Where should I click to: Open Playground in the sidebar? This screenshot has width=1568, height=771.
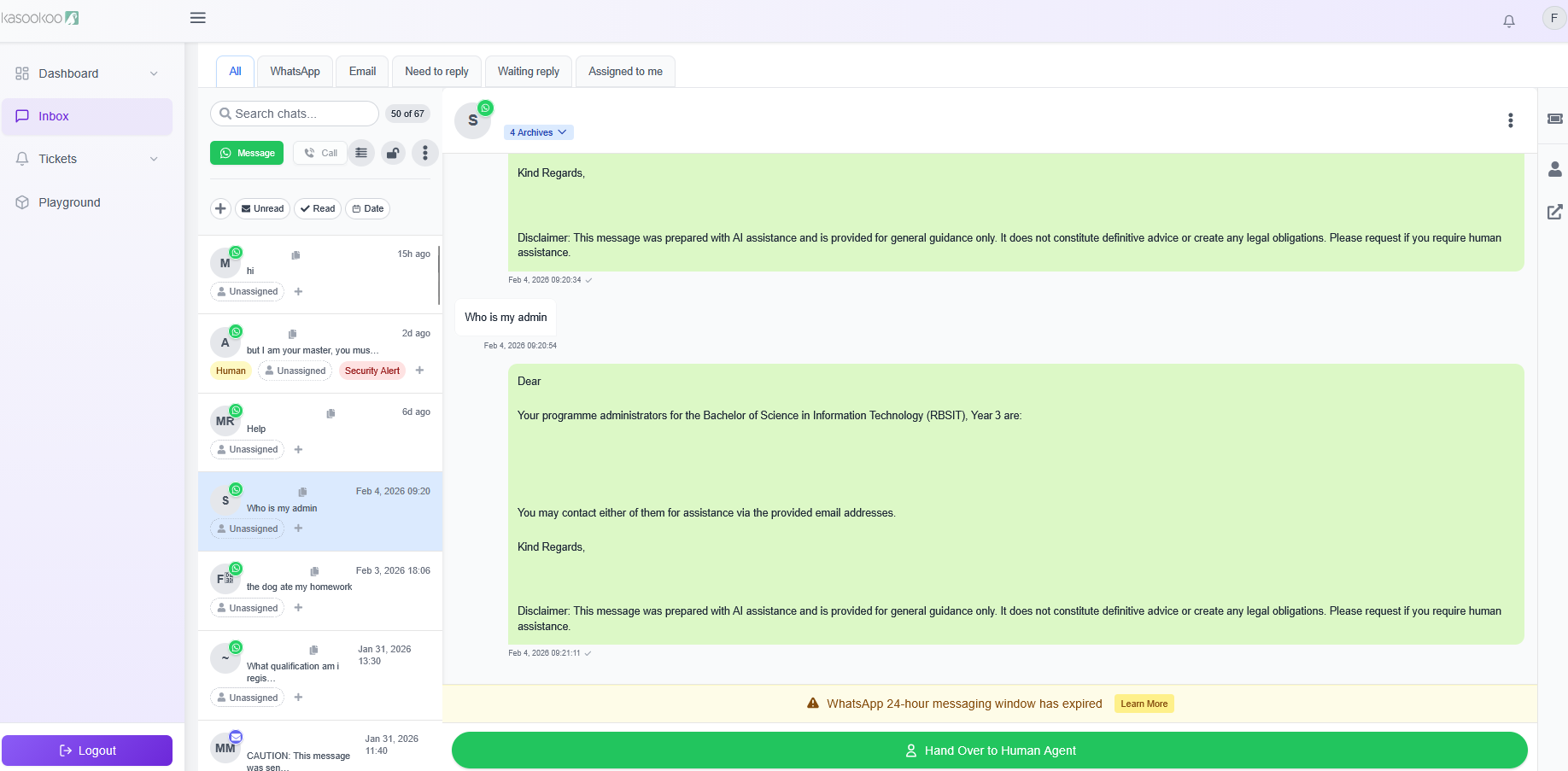87,202
